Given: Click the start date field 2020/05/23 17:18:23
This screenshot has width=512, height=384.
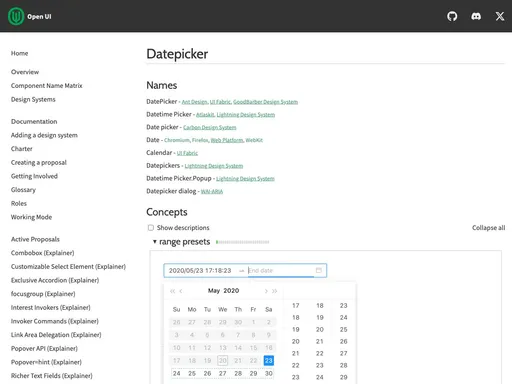Looking at the screenshot, I should click(200, 270).
